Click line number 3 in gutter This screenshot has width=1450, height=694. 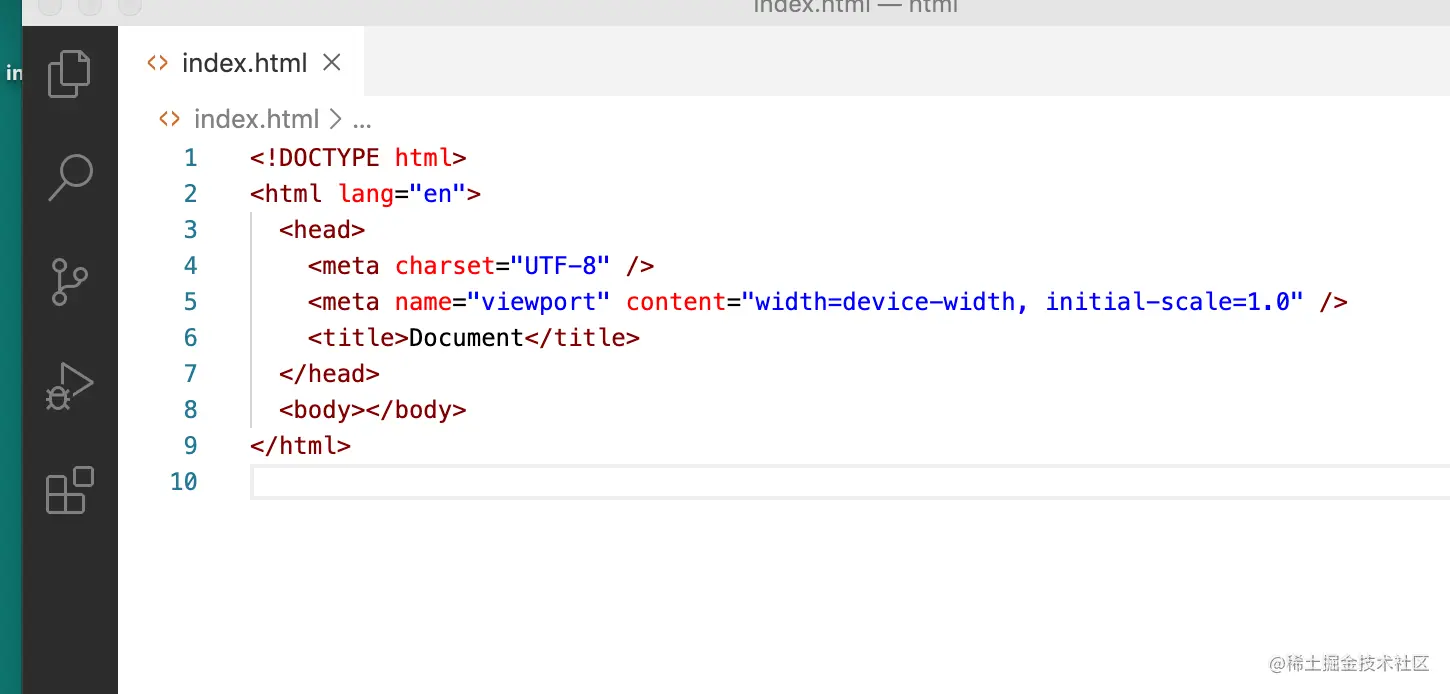(191, 230)
